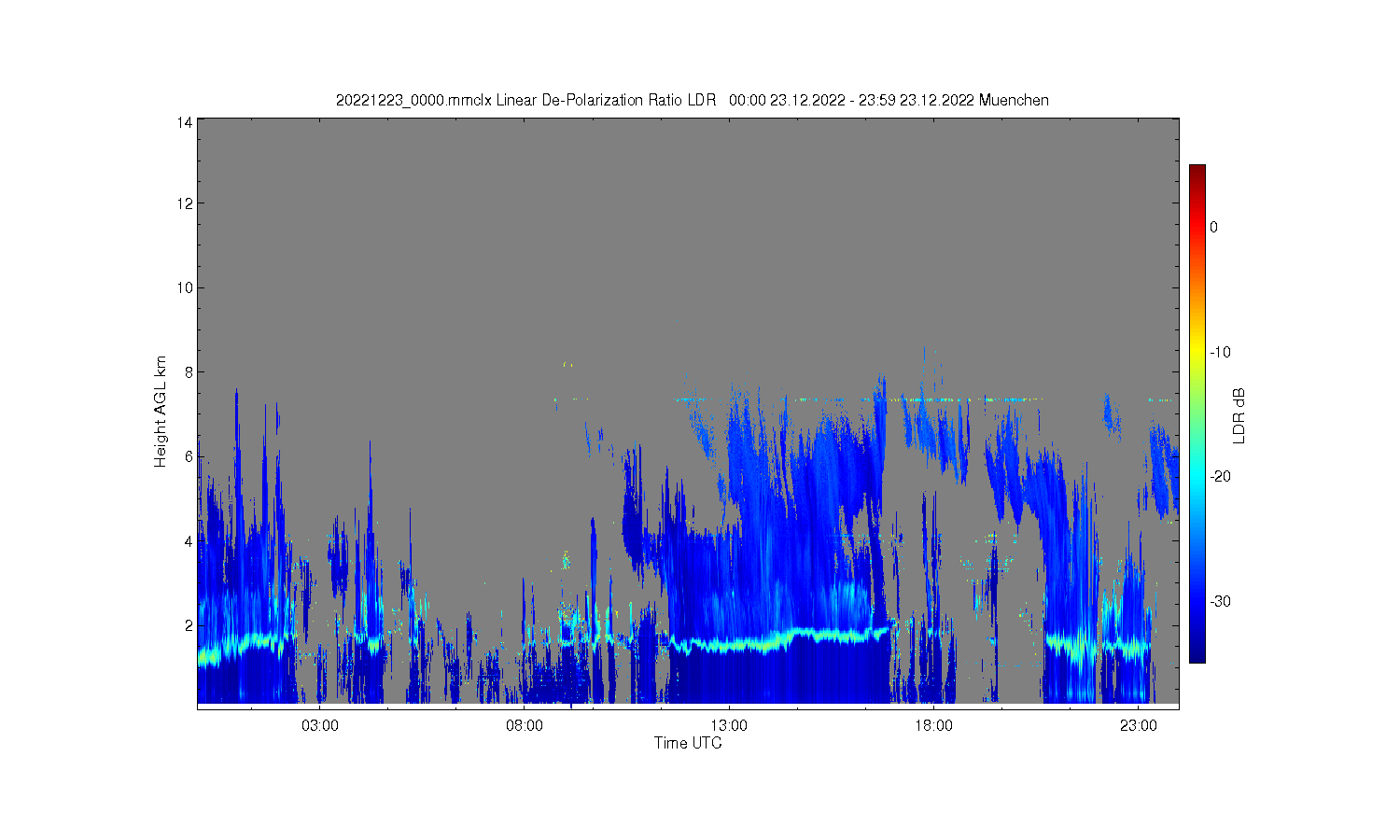Click colorbar label '-30'

1220,601
